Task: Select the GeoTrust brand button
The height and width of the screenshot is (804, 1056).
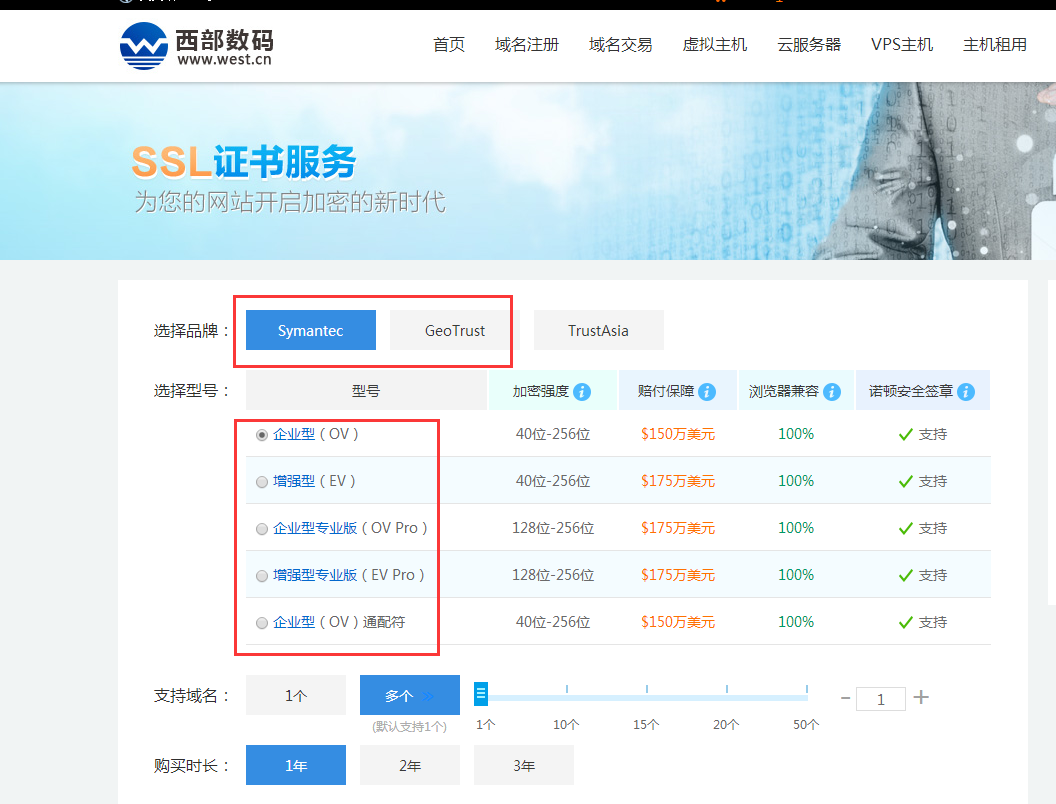Action: click(454, 331)
